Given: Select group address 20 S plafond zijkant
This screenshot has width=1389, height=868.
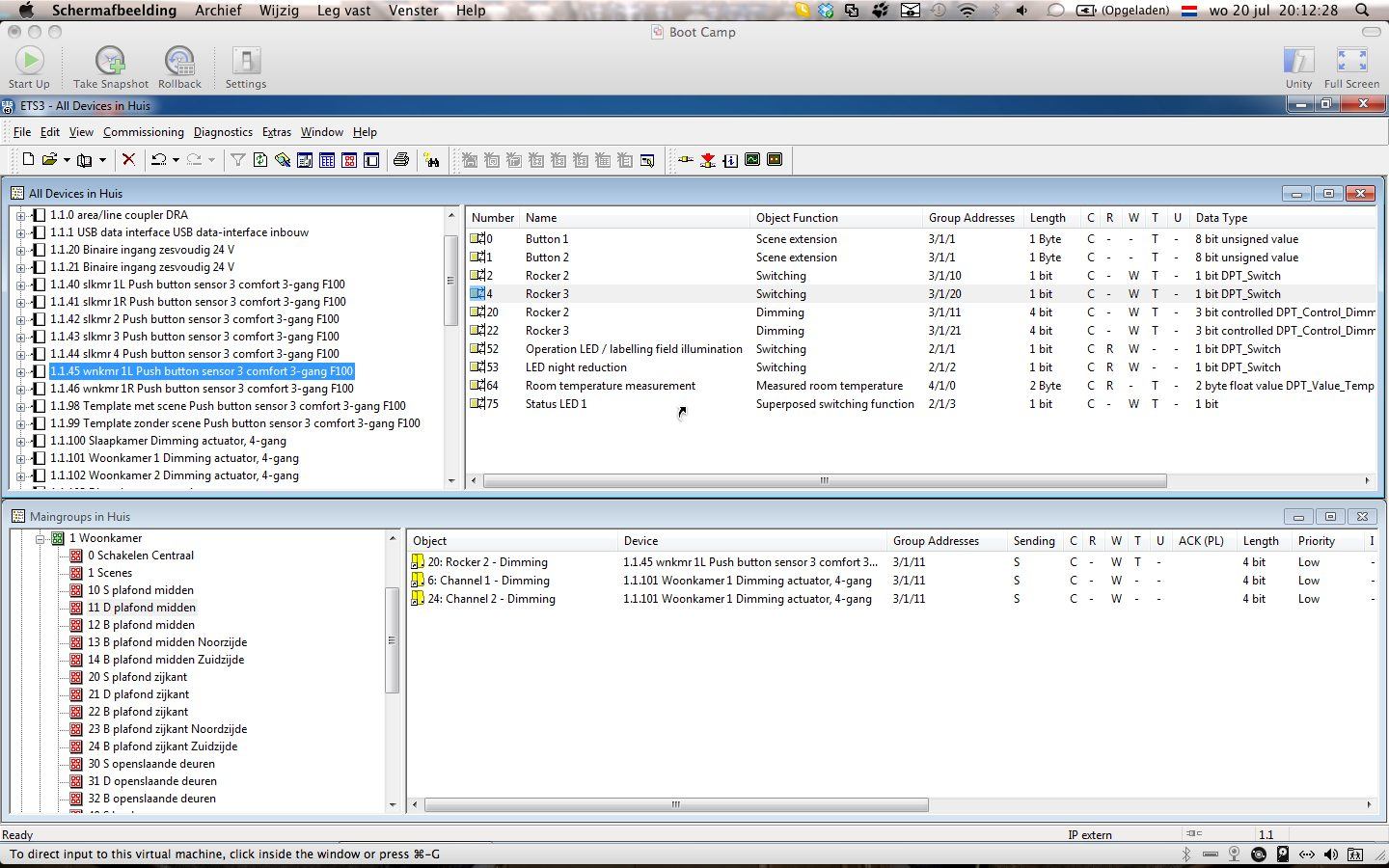Looking at the screenshot, I should [137, 677].
